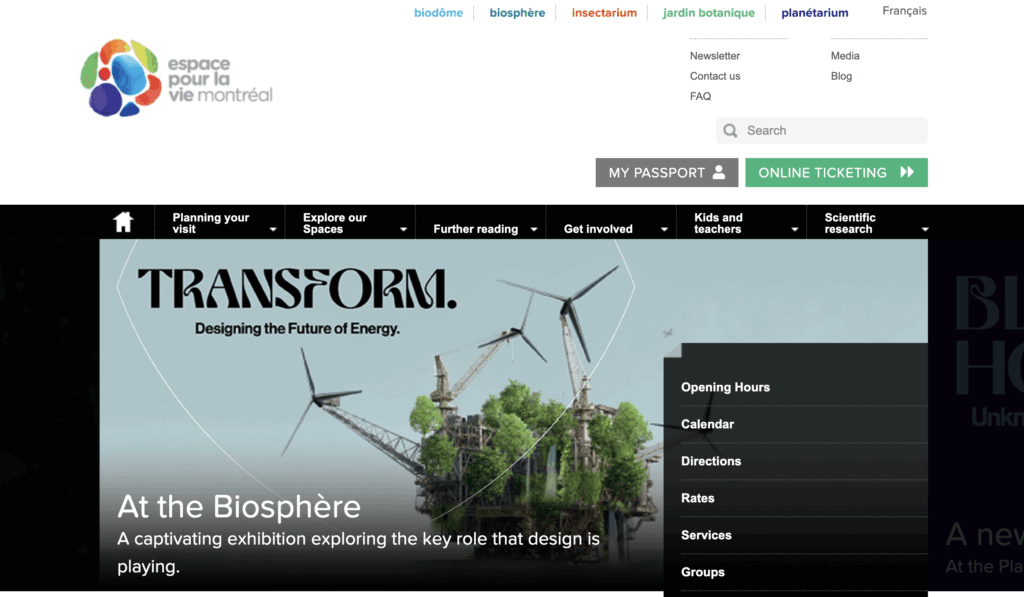Image resolution: width=1024 pixels, height=597 pixels.
Task: Visit the biosphère site link
Action: pos(517,12)
